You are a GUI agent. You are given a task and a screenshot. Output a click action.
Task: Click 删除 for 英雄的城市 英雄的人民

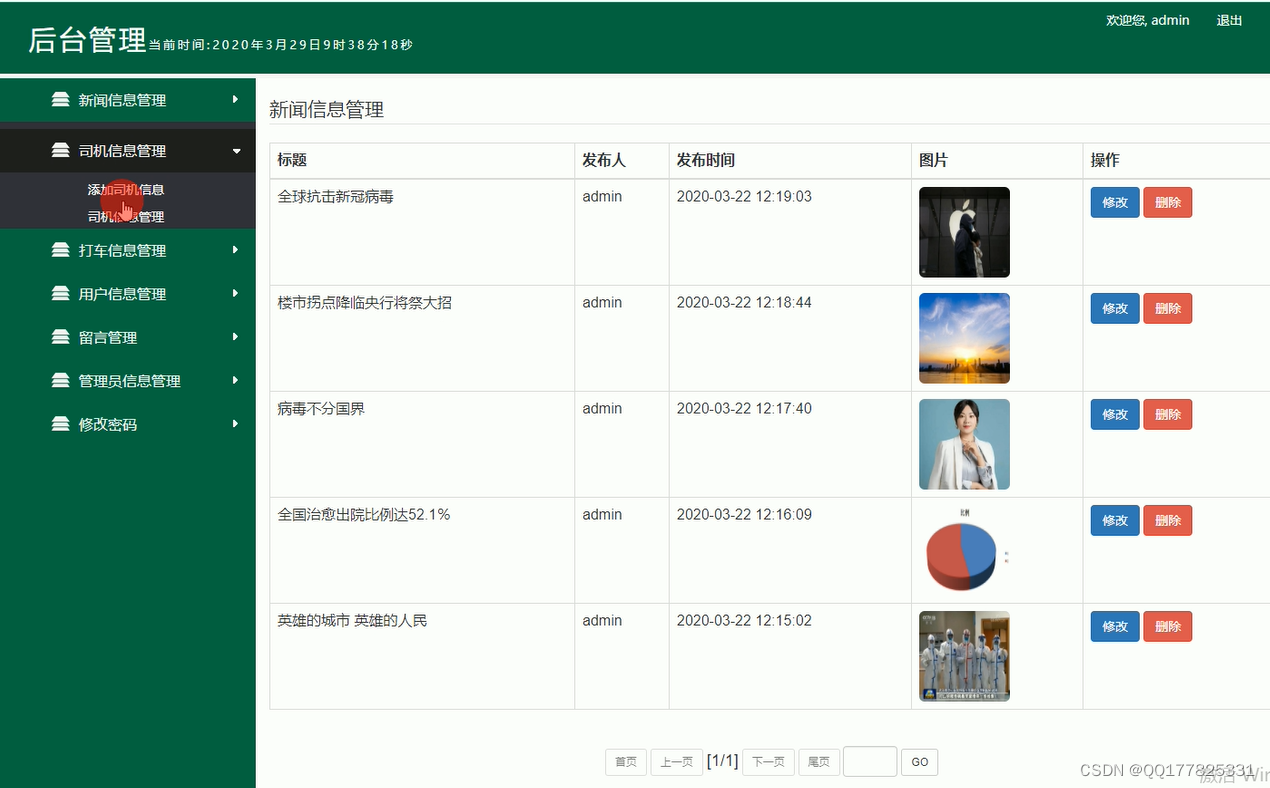point(1168,626)
